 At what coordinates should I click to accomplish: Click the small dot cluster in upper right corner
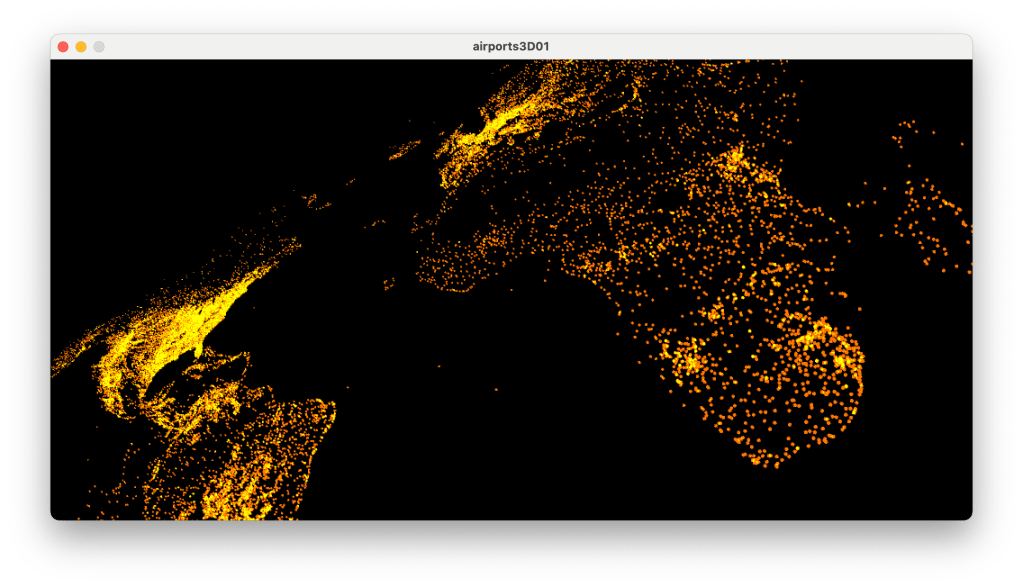[906, 130]
